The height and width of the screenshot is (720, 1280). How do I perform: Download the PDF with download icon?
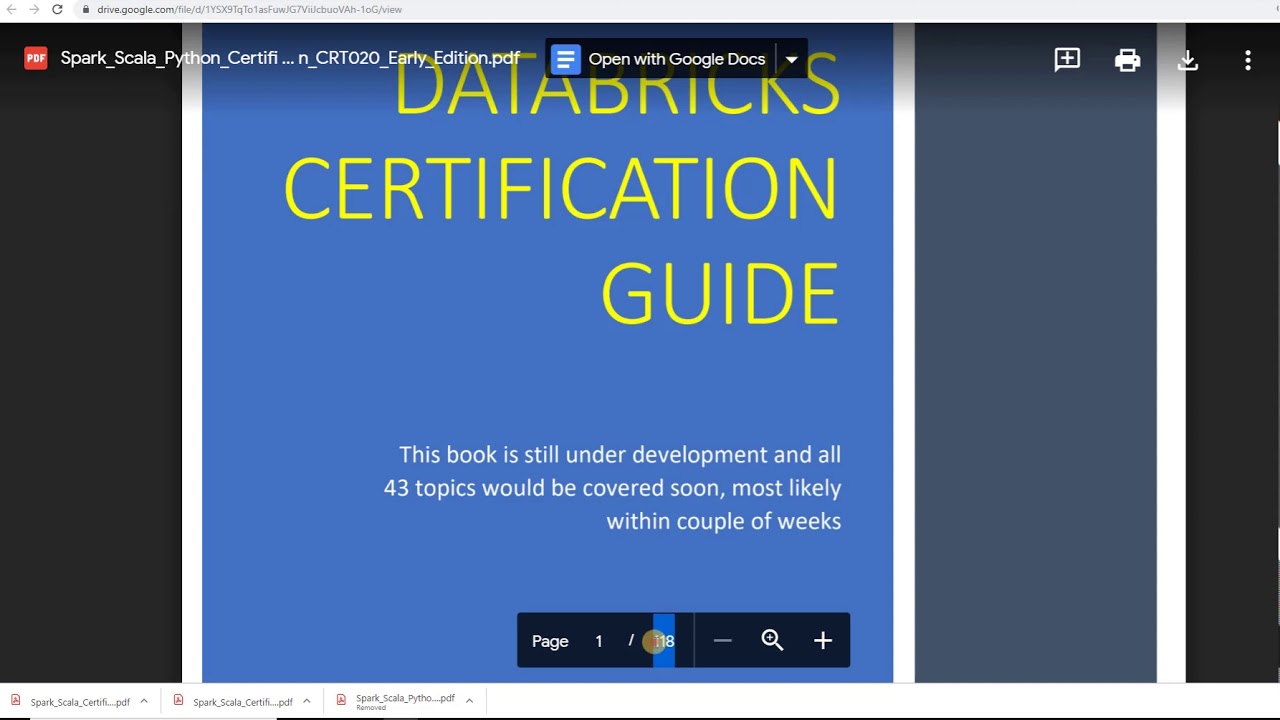click(x=1187, y=60)
